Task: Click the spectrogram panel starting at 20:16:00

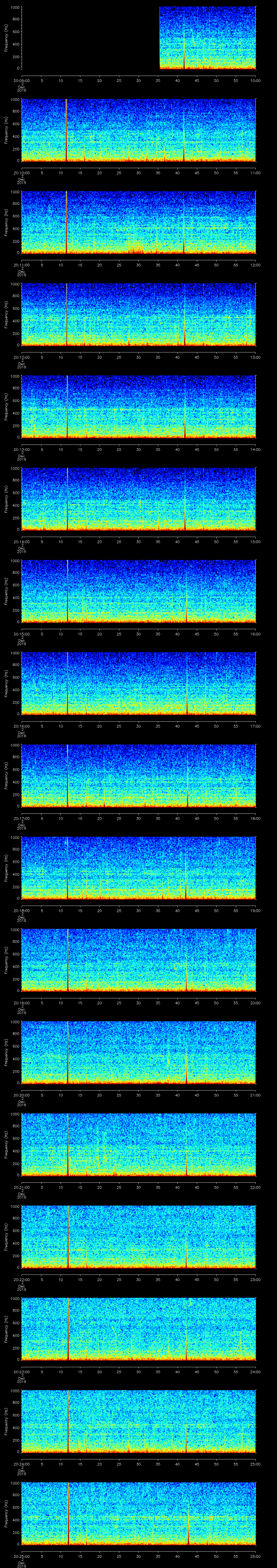Action: point(139,683)
